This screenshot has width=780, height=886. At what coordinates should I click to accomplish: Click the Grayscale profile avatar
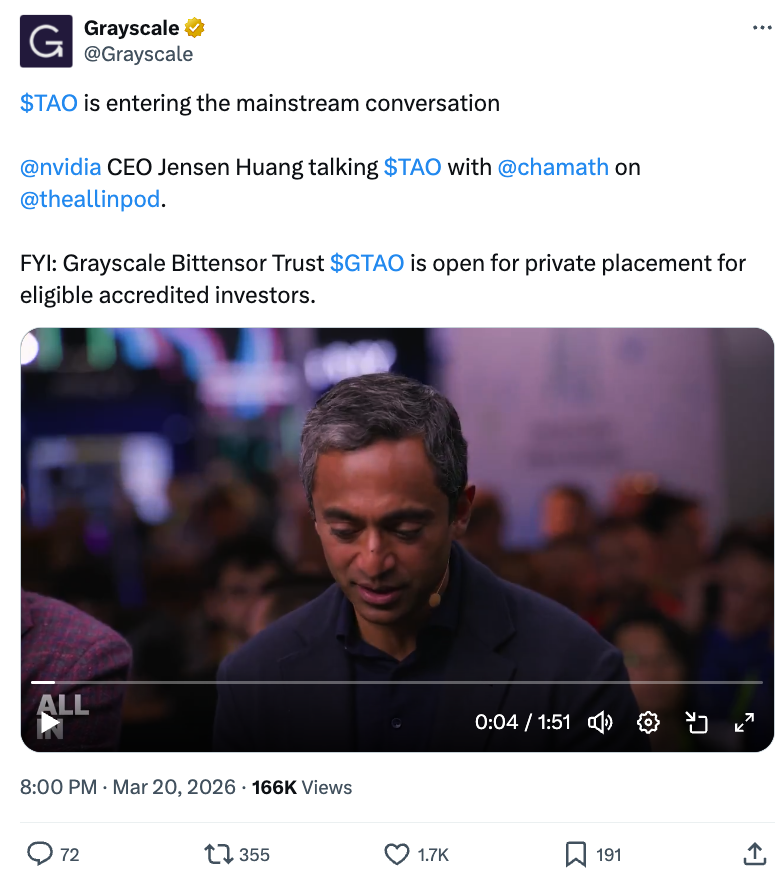[46, 41]
